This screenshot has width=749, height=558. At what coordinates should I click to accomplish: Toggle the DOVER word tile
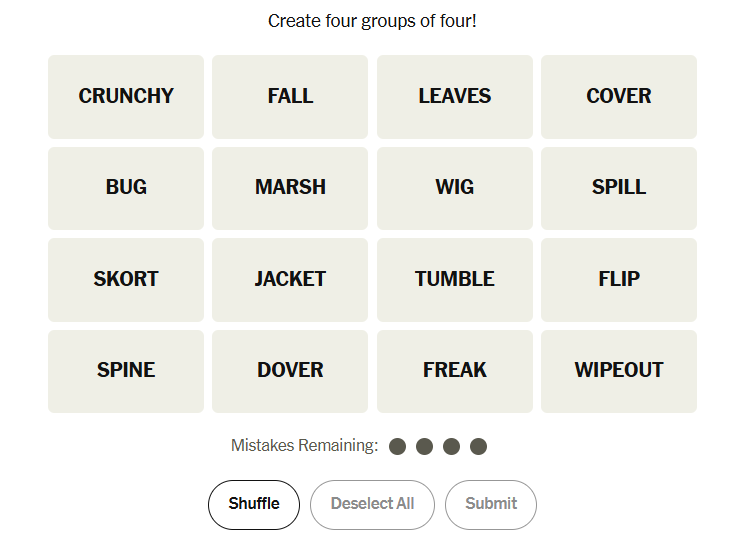pyautogui.click(x=290, y=371)
